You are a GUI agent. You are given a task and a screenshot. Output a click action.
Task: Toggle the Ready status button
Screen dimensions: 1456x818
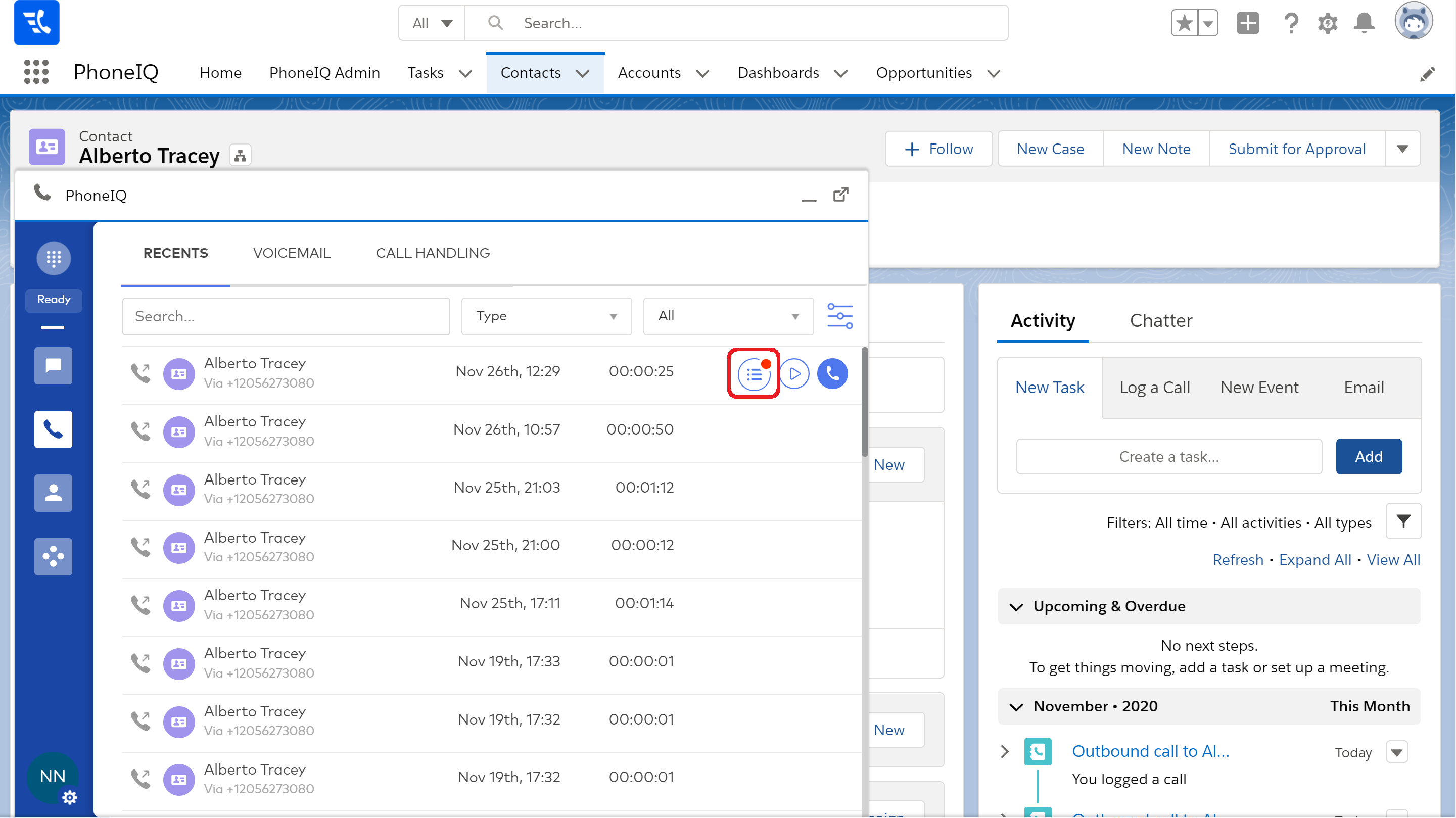54,300
